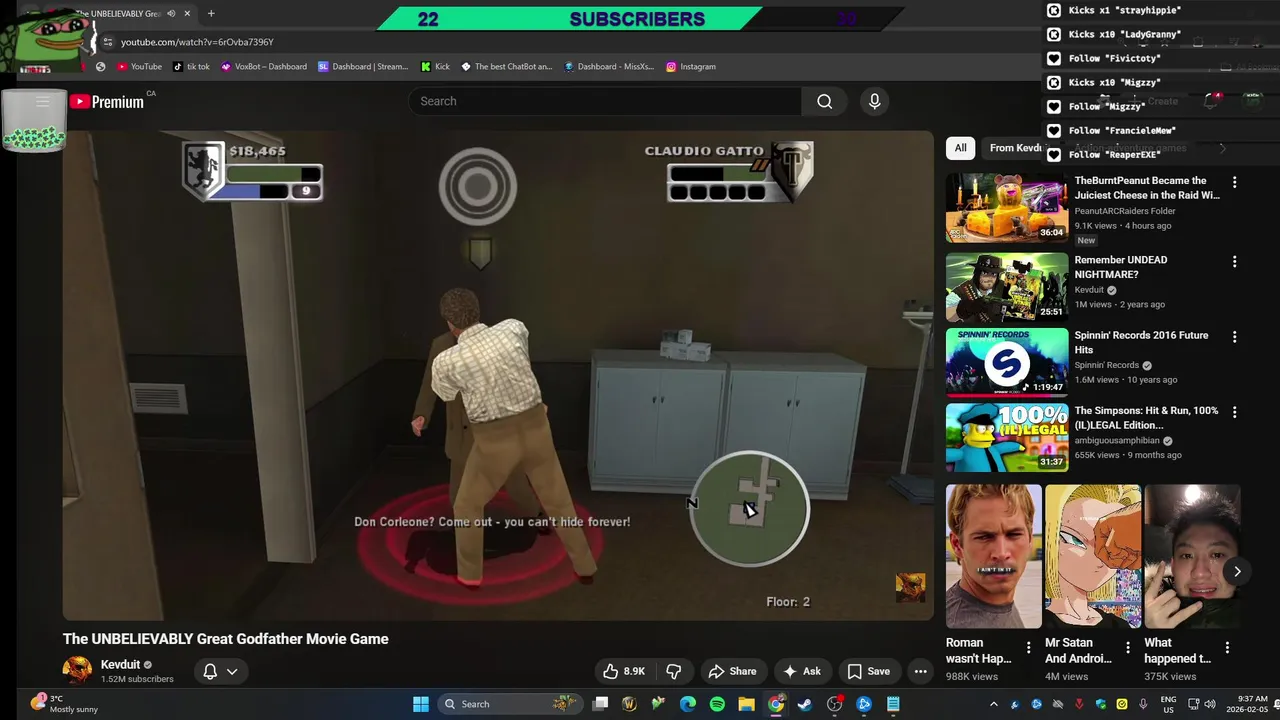The width and height of the screenshot is (1280, 720).
Task: Open Steam from the taskbar
Action: 805,704
